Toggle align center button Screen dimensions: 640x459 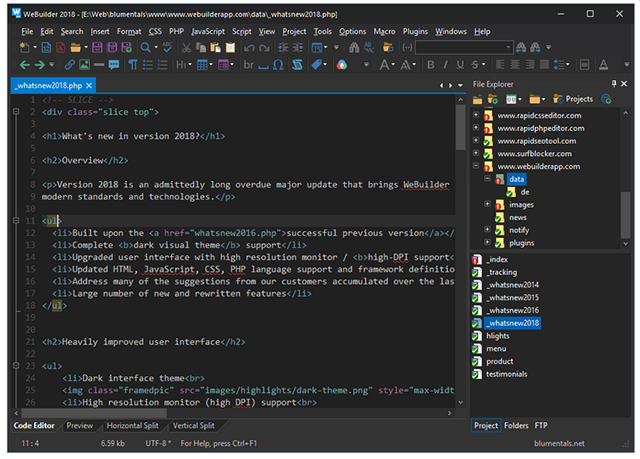coord(515,64)
